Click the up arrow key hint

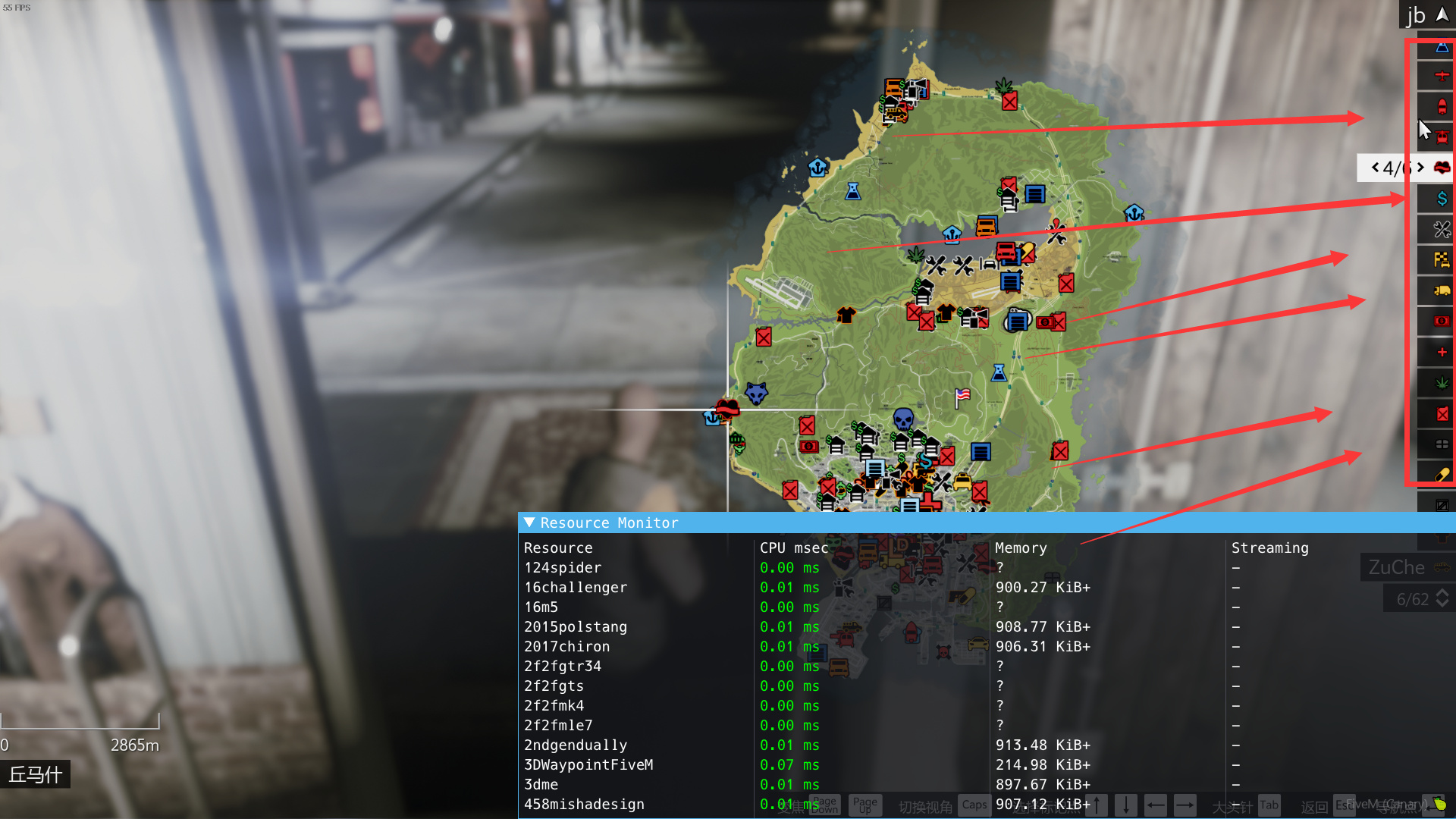pos(1097,805)
